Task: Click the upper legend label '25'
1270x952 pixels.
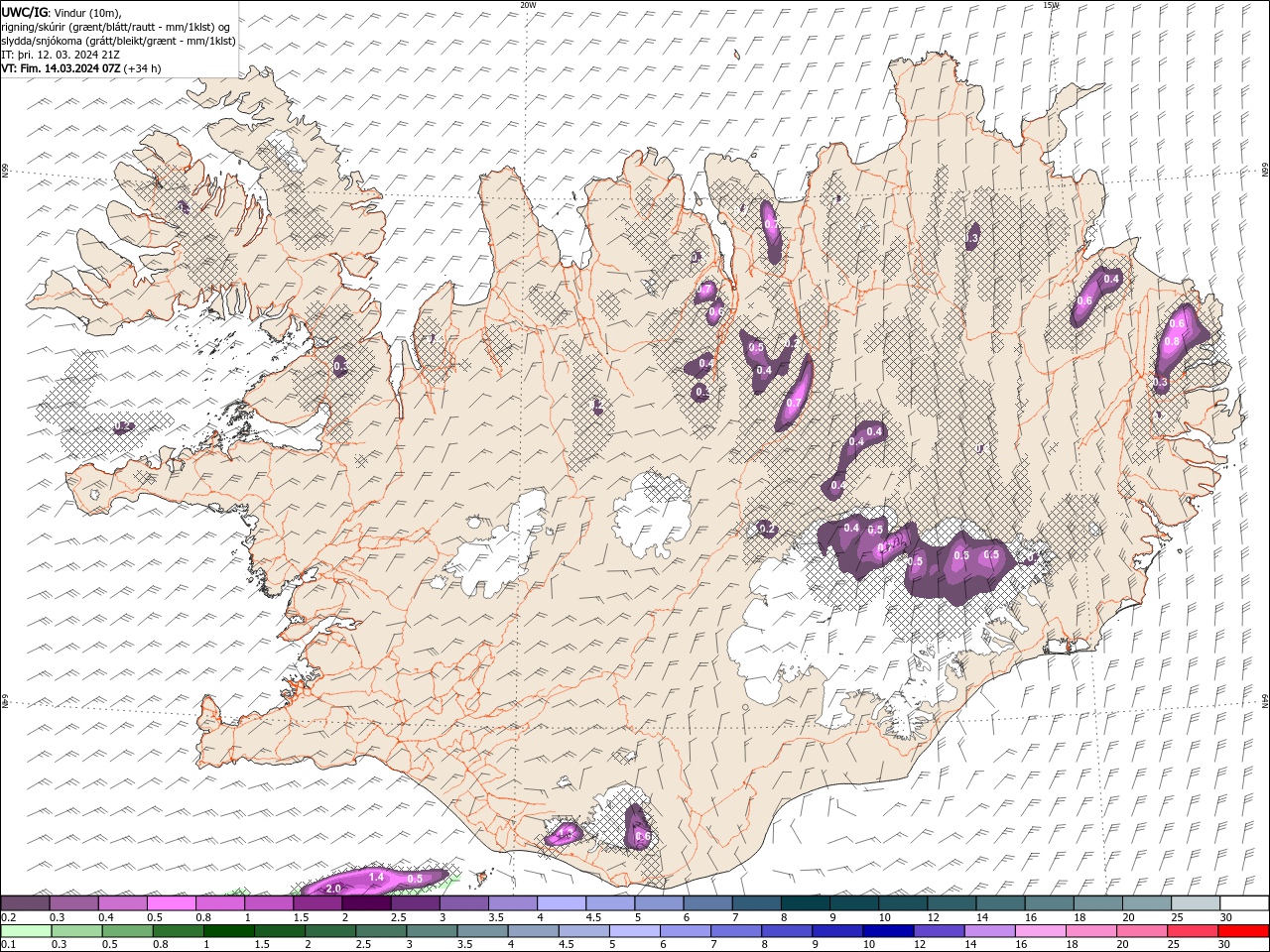Action: pyautogui.click(x=1176, y=917)
